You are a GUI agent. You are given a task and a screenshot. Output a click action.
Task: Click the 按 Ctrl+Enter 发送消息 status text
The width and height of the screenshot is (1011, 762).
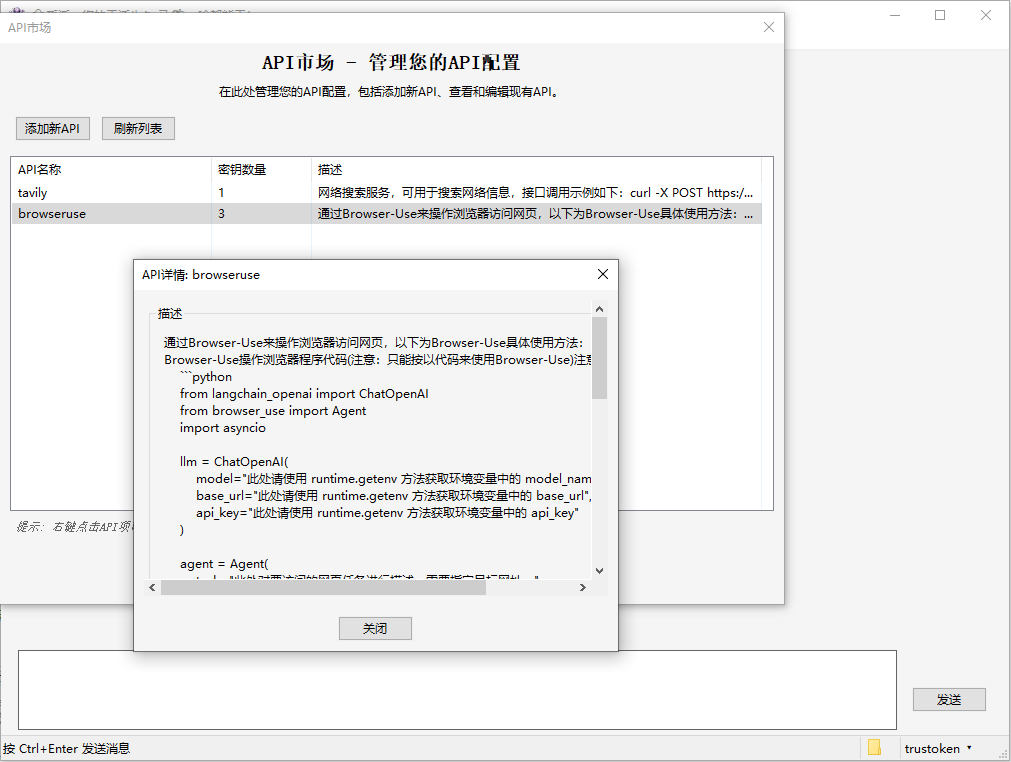click(66, 748)
